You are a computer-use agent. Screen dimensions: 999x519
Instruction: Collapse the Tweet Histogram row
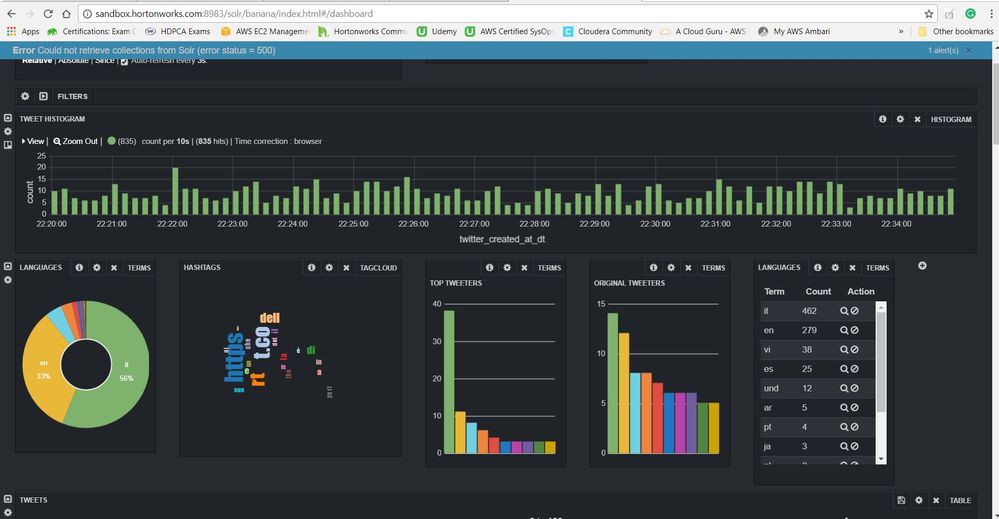[8, 118]
